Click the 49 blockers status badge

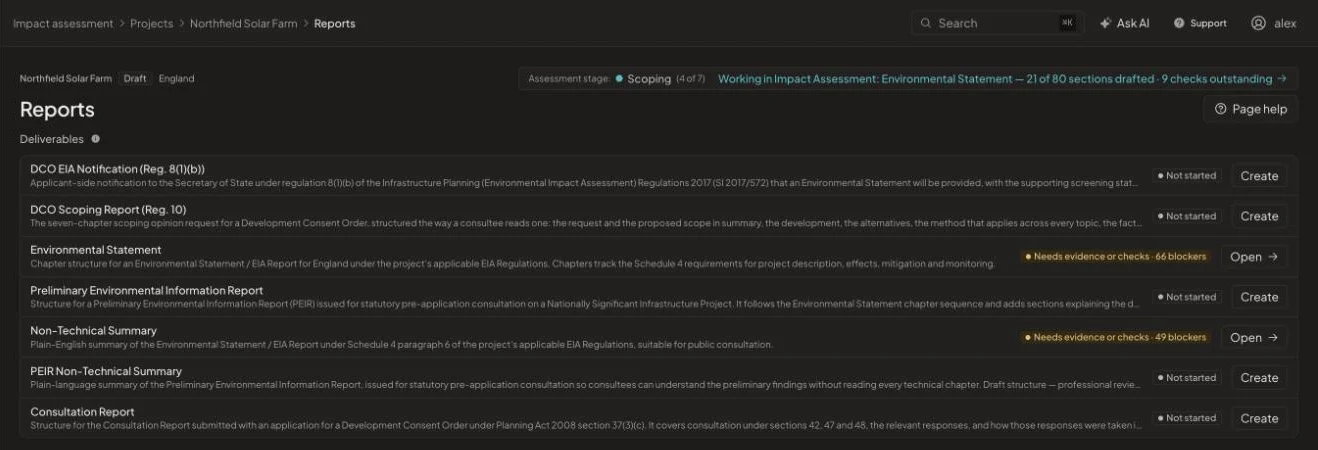coord(1117,338)
